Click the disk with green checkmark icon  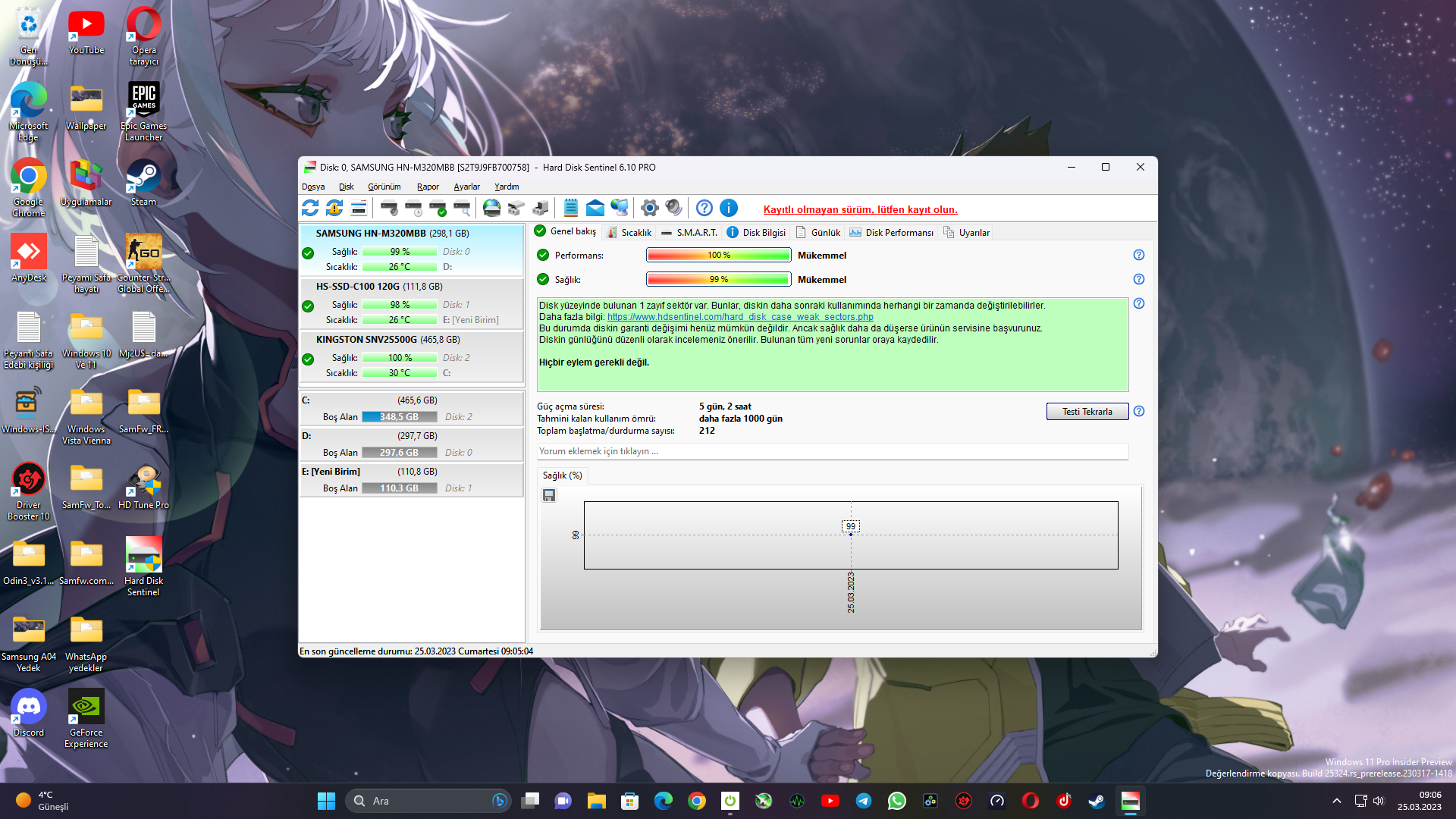(x=438, y=208)
